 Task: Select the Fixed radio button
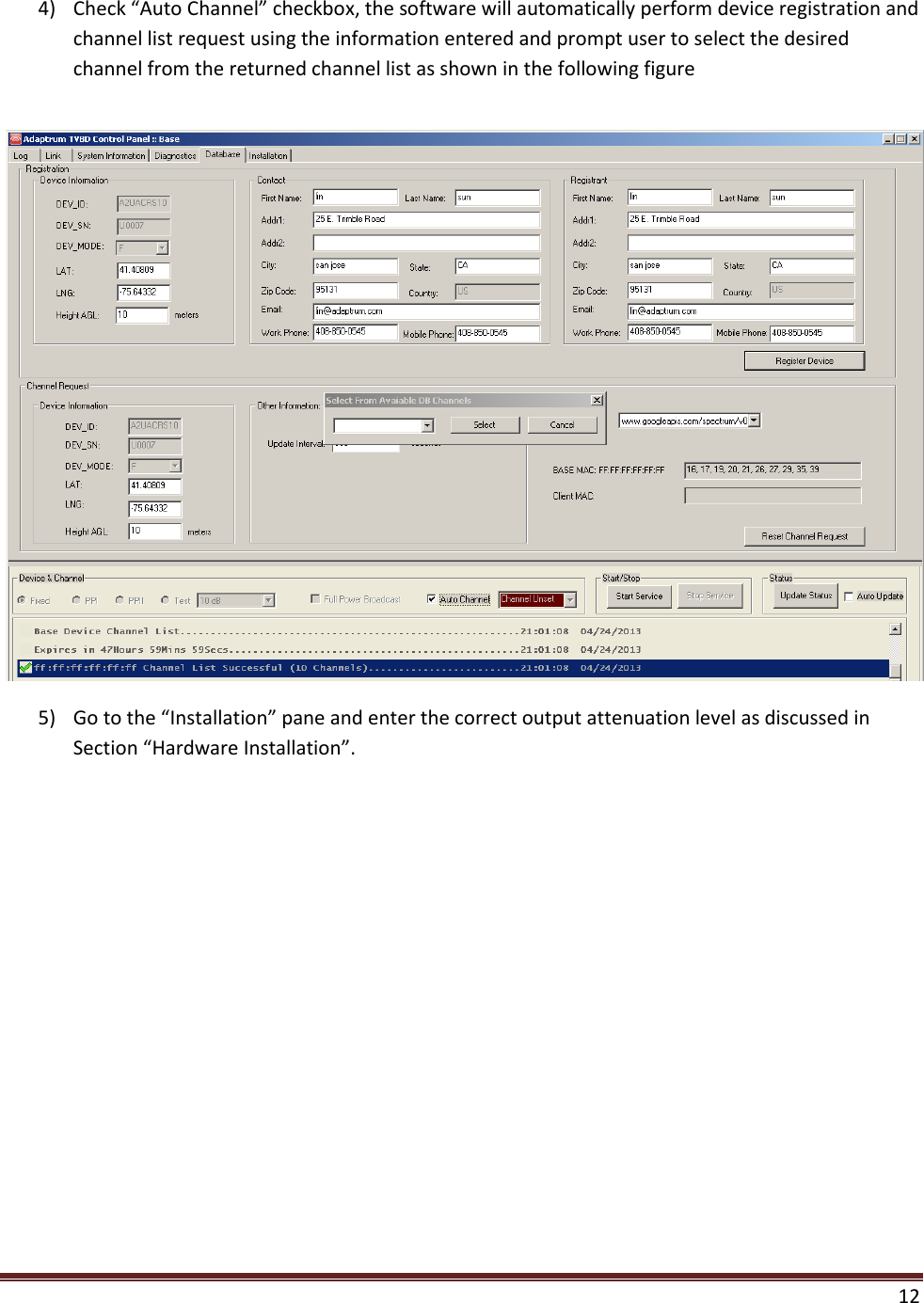coord(22,600)
